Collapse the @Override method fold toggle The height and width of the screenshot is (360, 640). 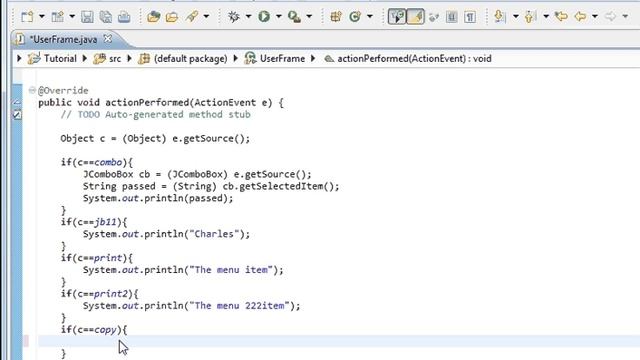pyautogui.click(x=32, y=90)
